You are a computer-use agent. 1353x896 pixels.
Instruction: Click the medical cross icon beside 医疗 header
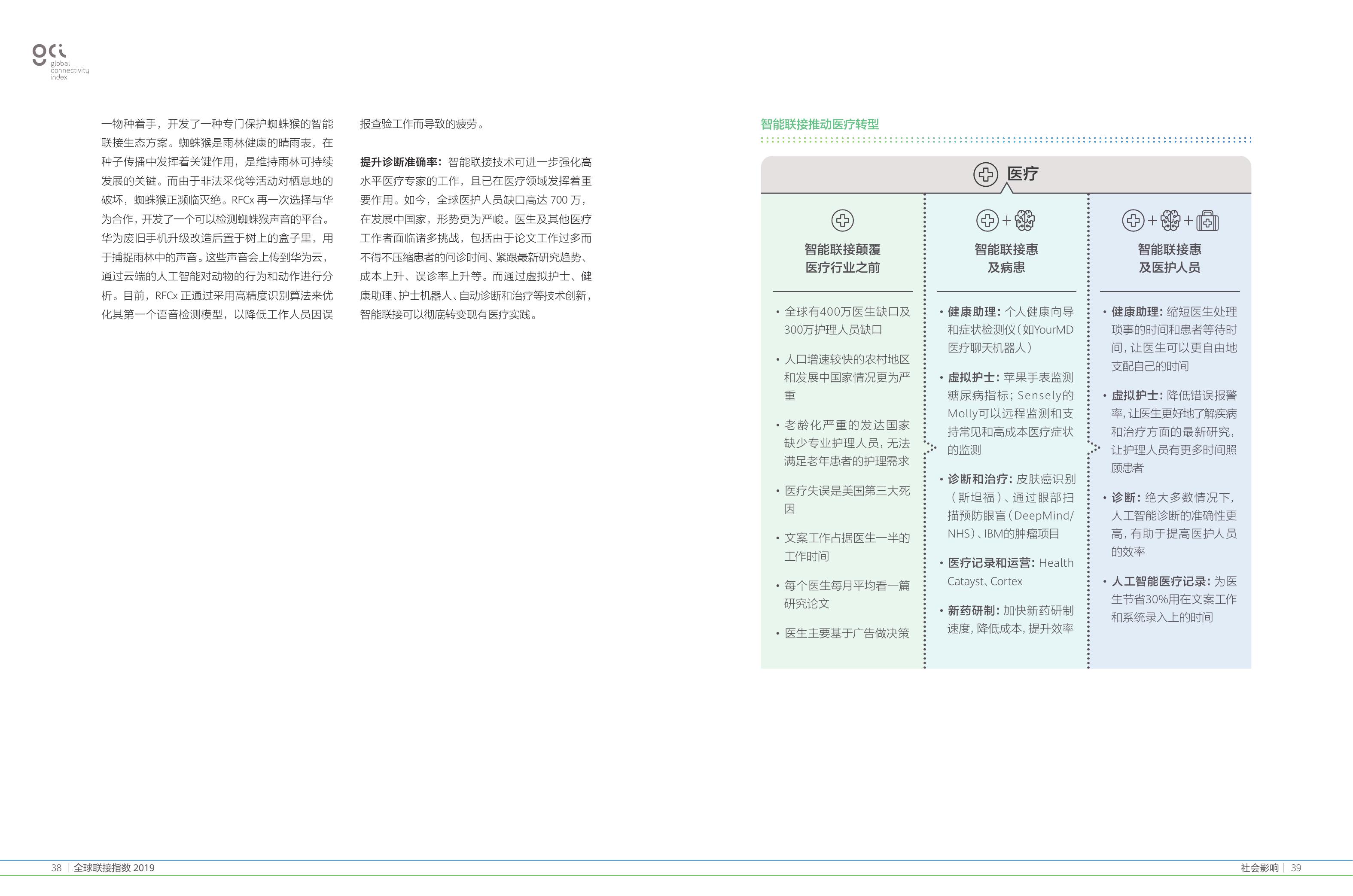coord(985,174)
